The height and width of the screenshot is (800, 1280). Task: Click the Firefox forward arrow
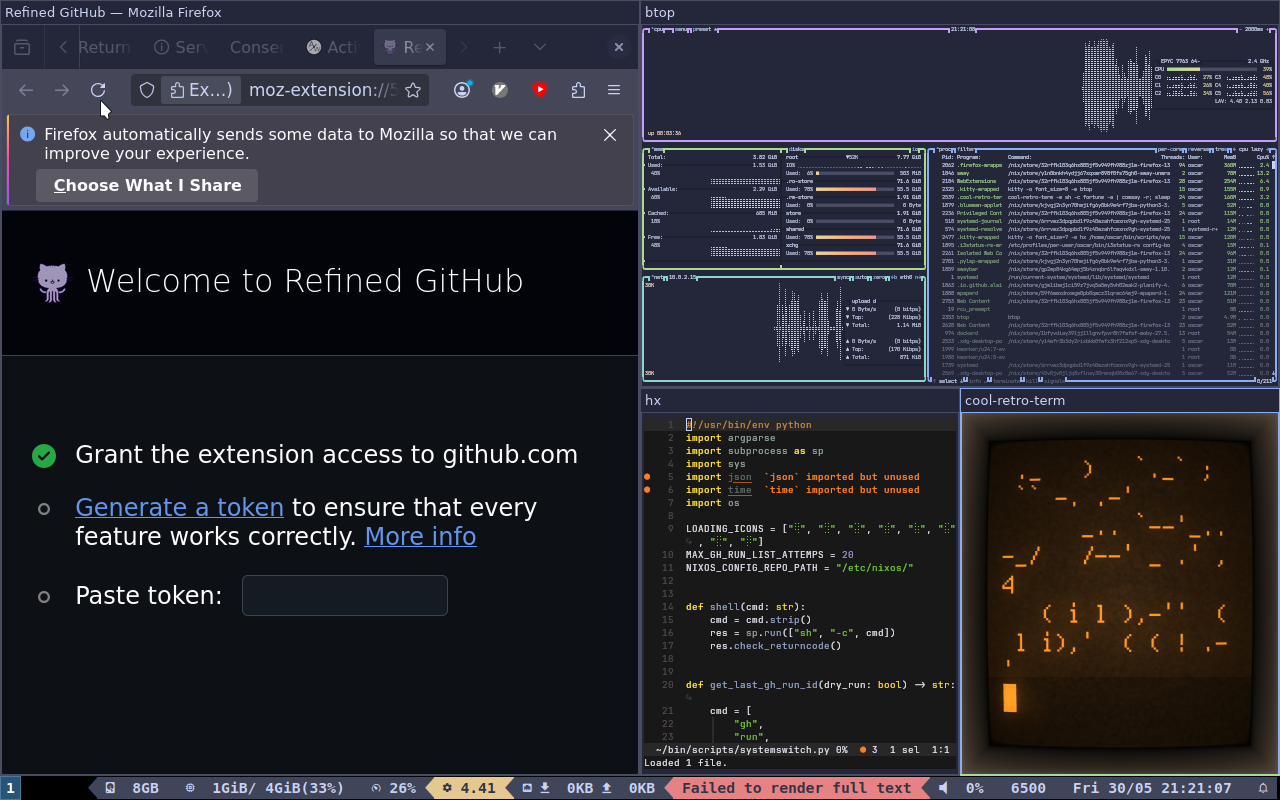point(62,90)
